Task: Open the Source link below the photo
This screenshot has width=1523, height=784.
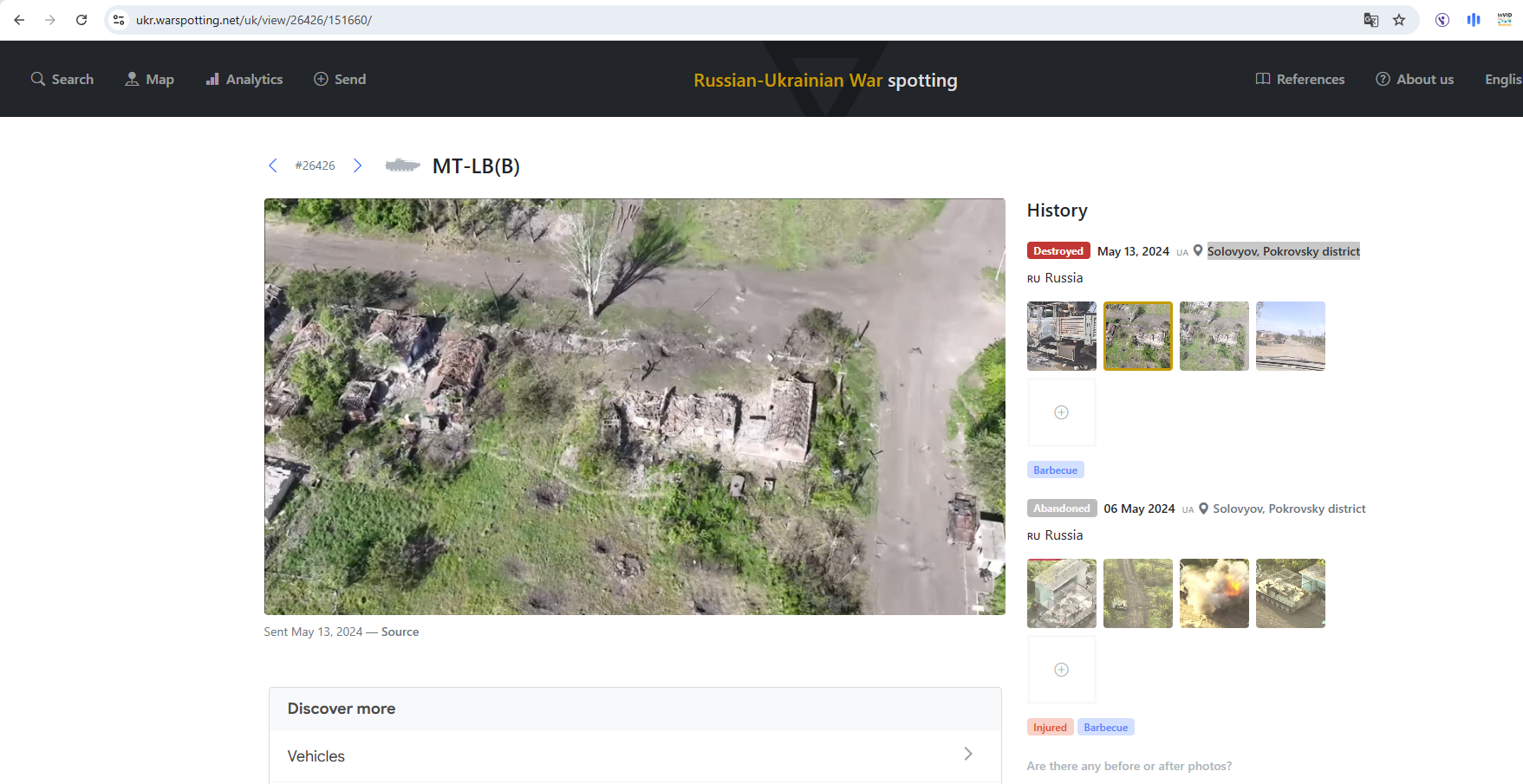Action: 400,632
